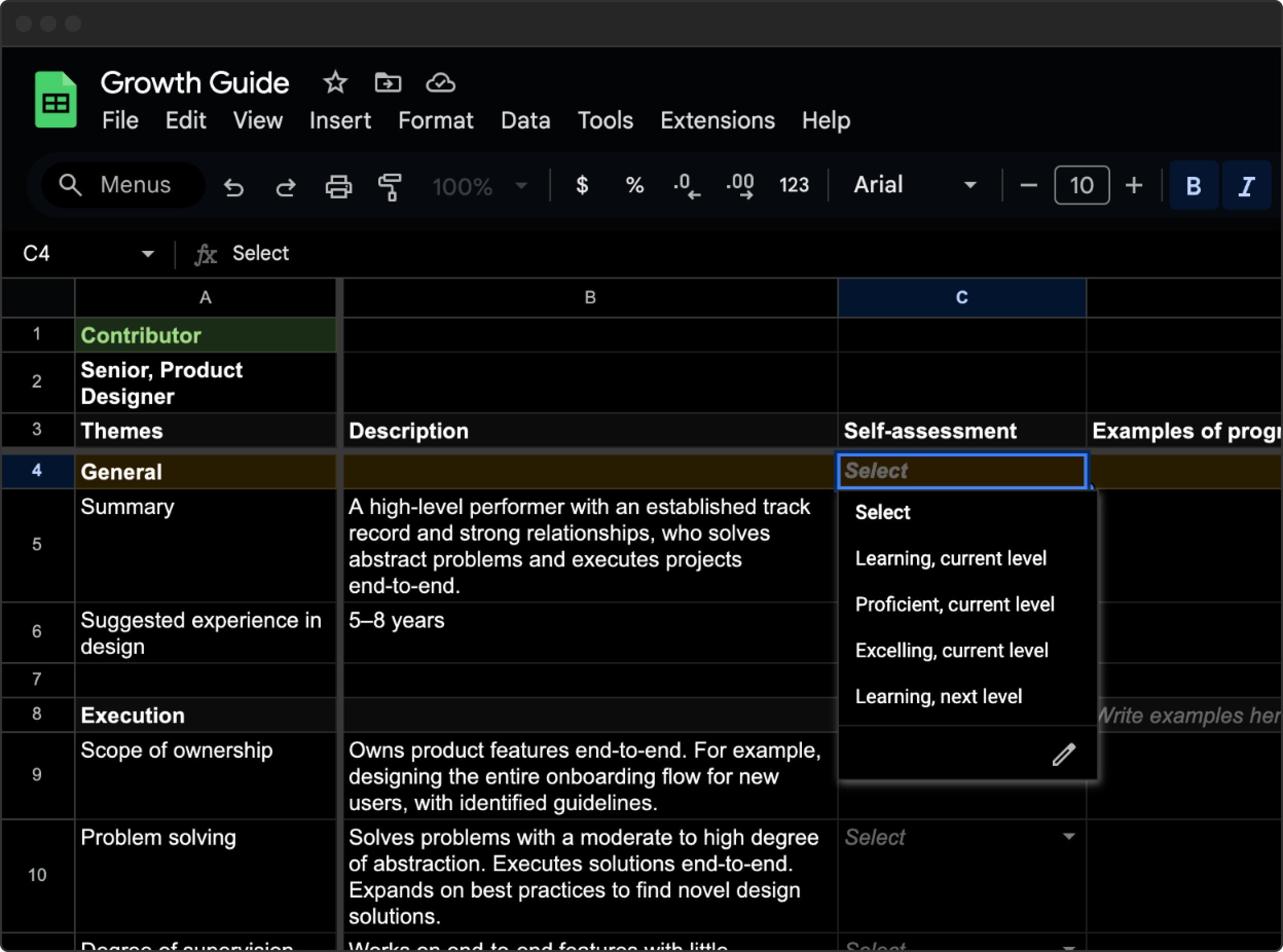Click the move to folder icon
This screenshot has width=1283, height=952.
point(388,83)
